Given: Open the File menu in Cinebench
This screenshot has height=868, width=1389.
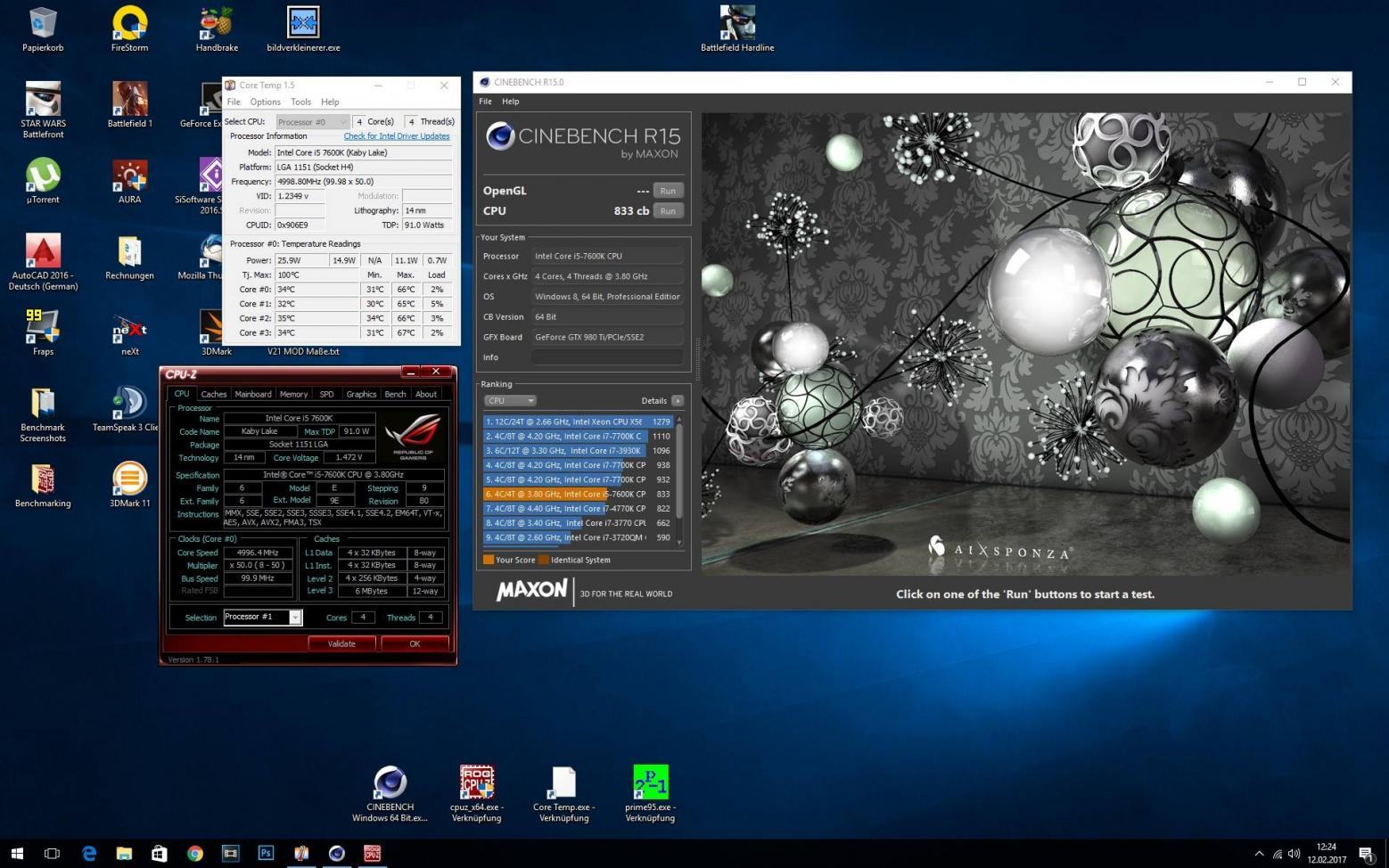Looking at the screenshot, I should point(485,102).
